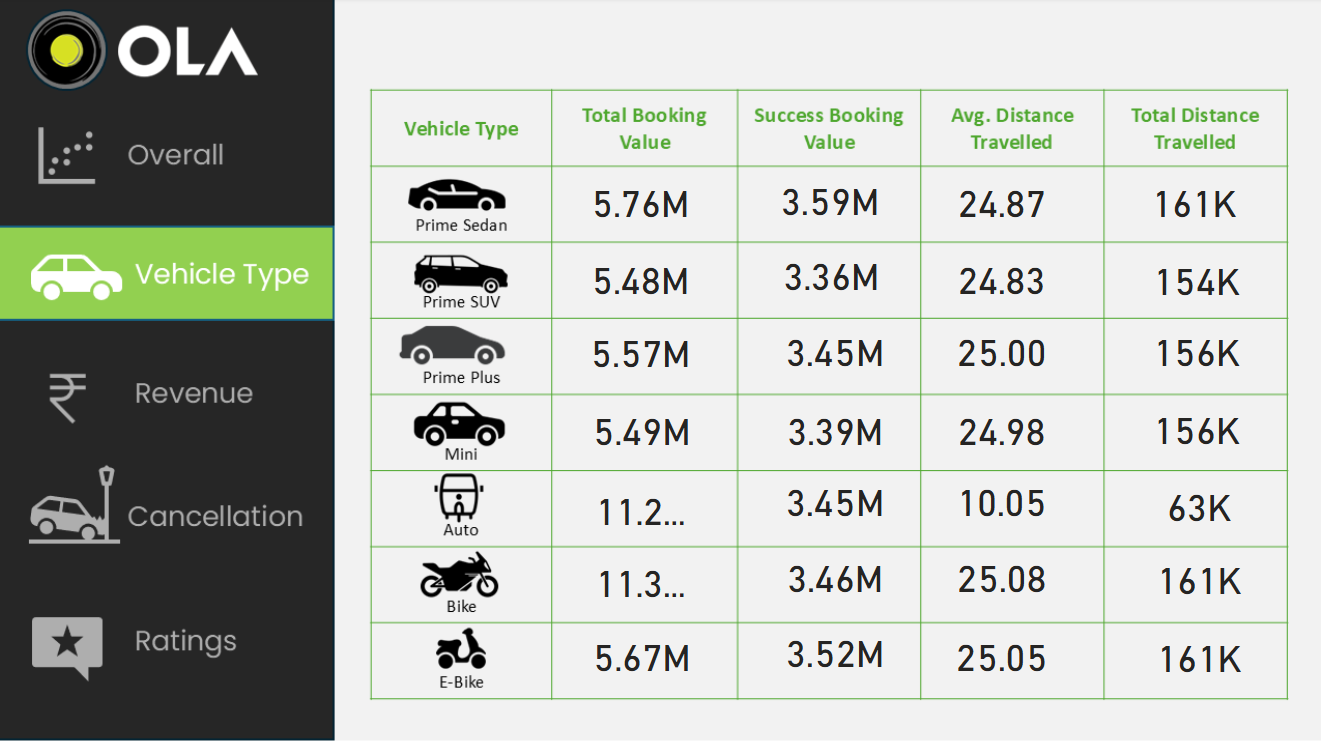Click the rupee symbol Revenue icon
The image size is (1321, 743).
pos(68,396)
